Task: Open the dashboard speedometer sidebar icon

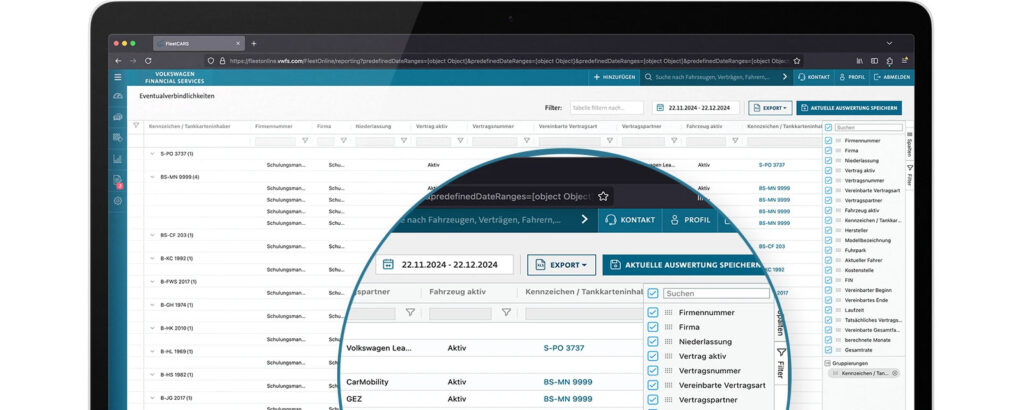Action: (x=118, y=96)
